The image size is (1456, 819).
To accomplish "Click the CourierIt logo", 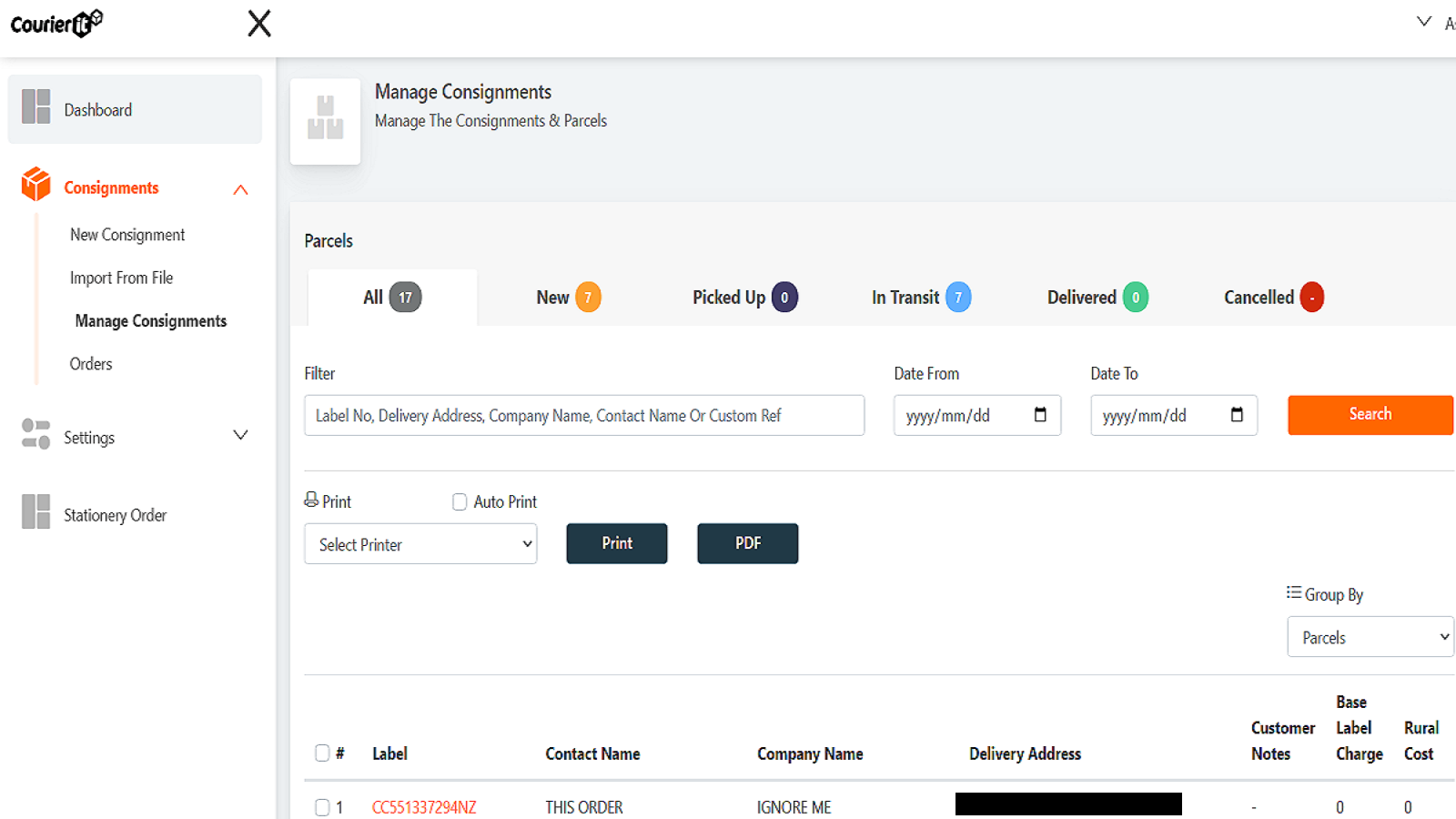I will (55, 23).
